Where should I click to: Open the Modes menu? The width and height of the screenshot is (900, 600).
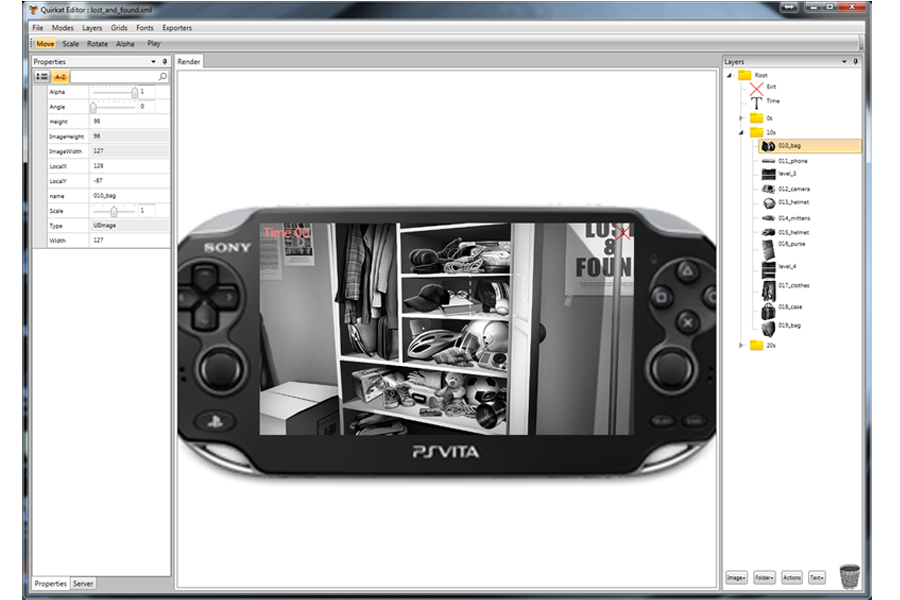(63, 28)
